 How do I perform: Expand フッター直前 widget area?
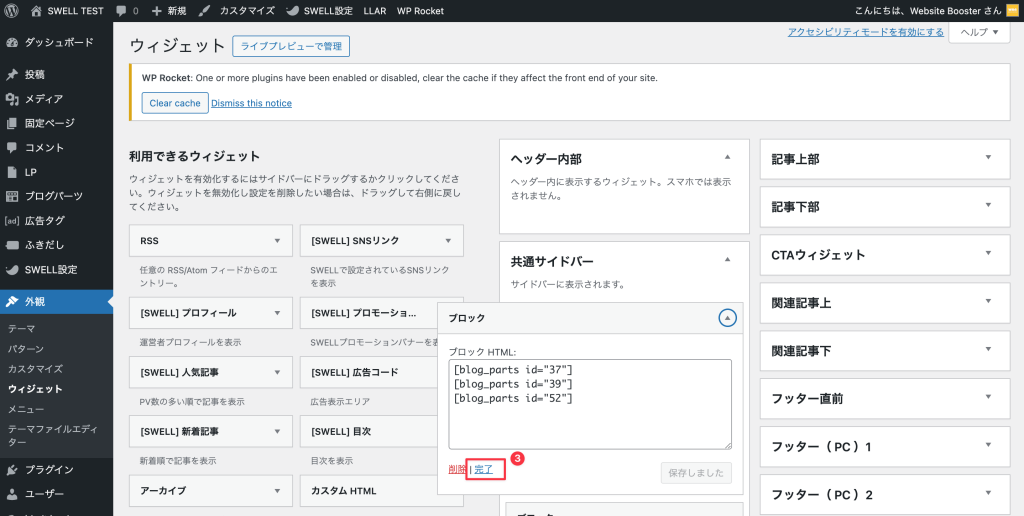tap(988, 397)
